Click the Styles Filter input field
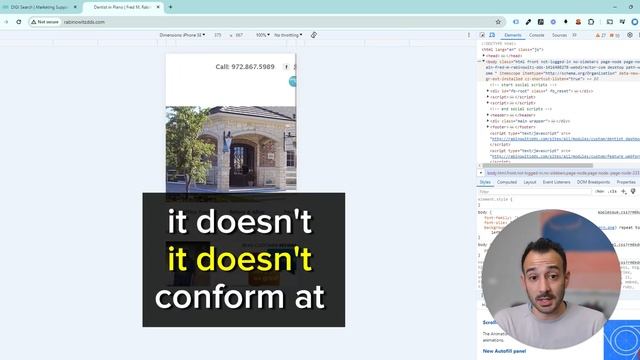This screenshot has height=360, width=640. coord(534,191)
